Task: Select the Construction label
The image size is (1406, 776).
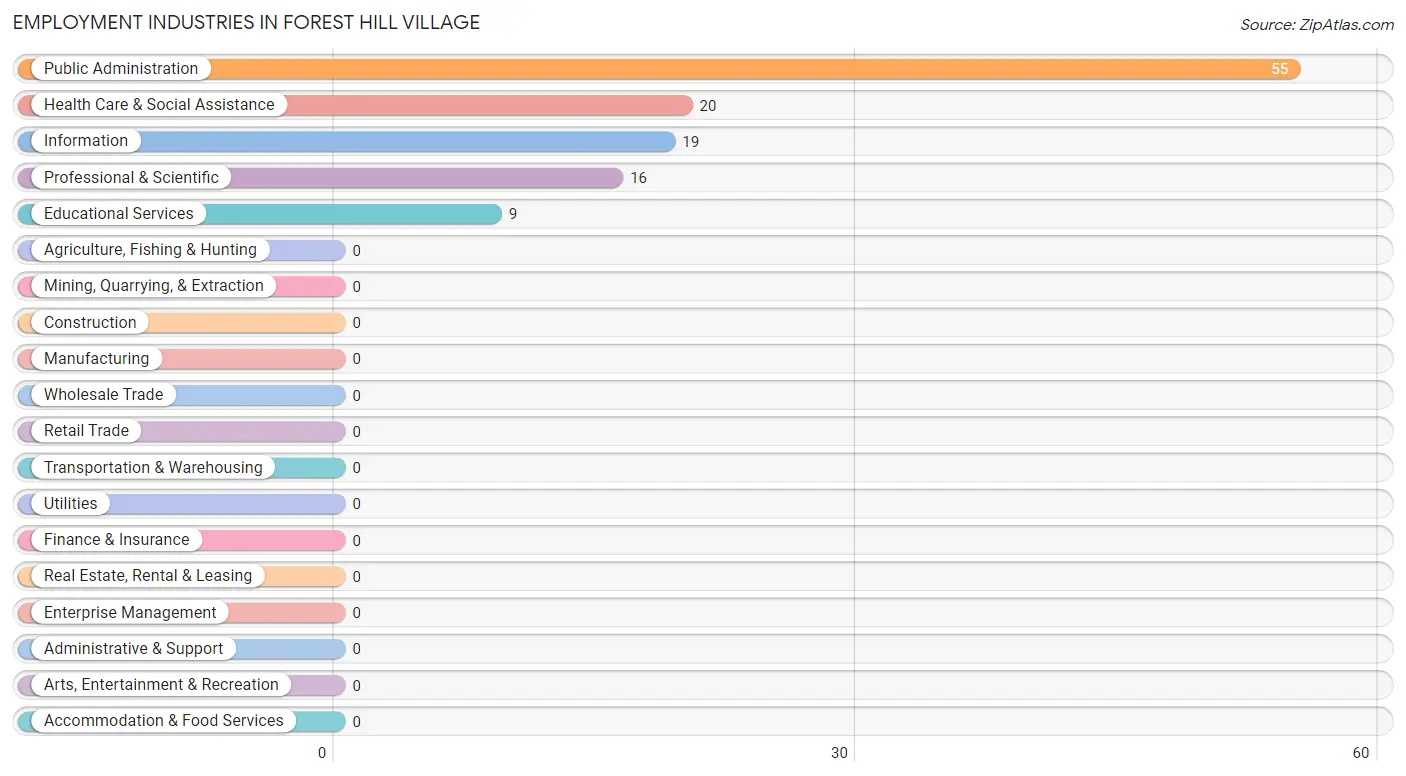Action: [90, 323]
